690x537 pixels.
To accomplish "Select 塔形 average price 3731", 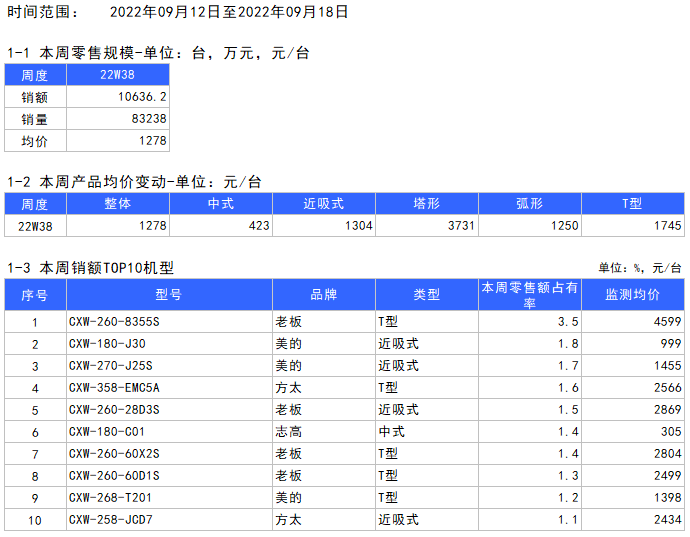I will click(461, 226).
